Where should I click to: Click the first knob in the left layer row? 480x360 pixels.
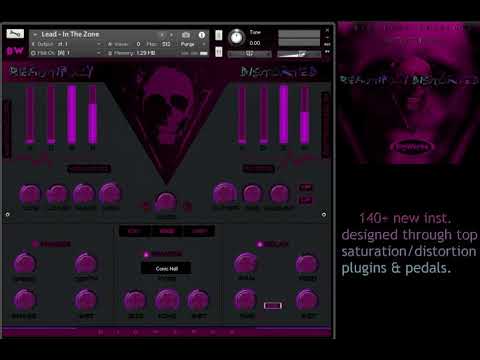[30, 194]
